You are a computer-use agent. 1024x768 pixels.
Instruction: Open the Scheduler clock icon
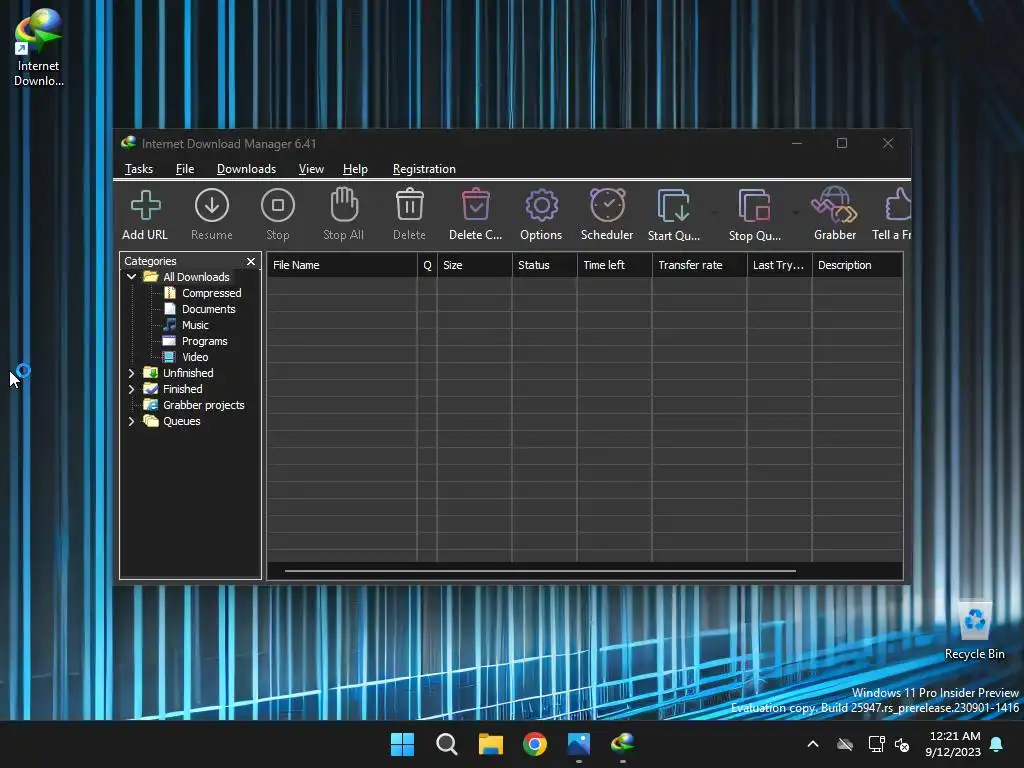click(x=607, y=206)
